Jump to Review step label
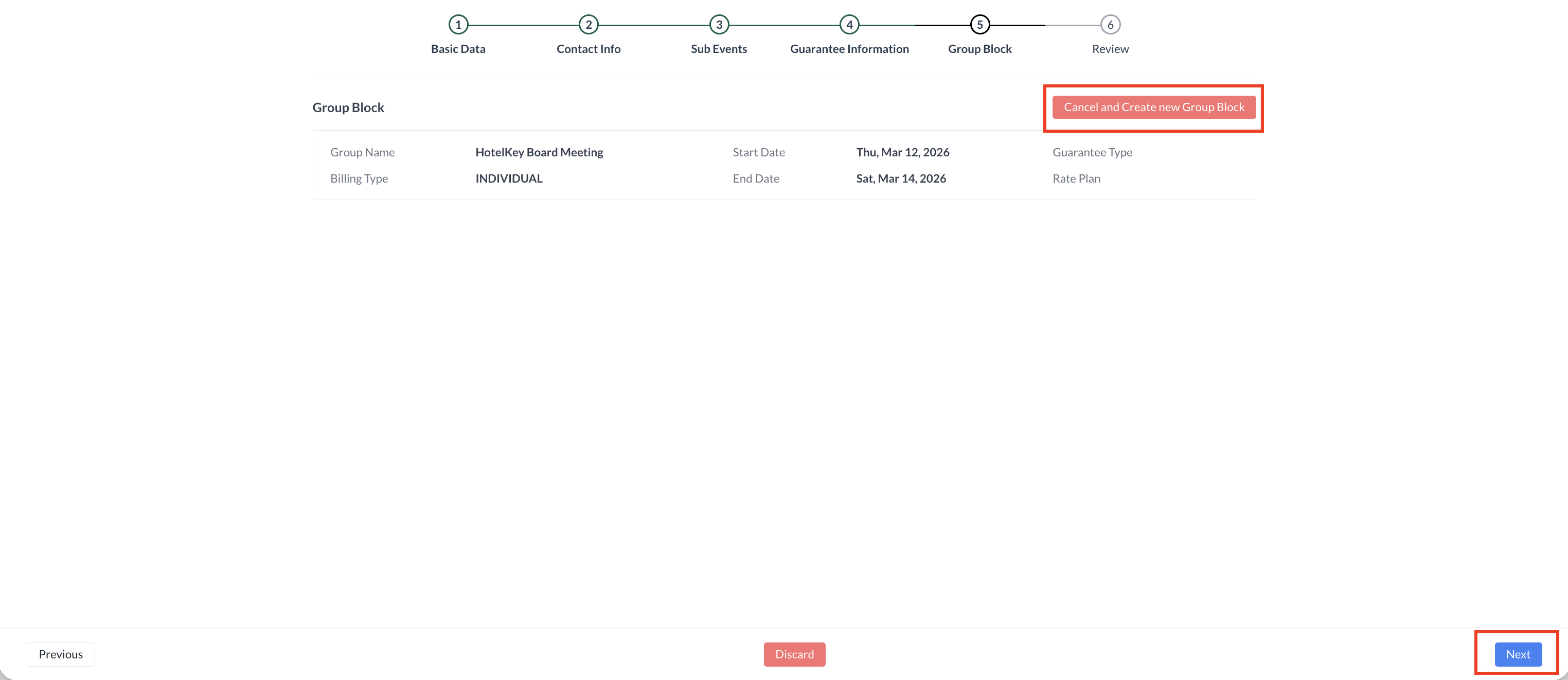 1110,49
